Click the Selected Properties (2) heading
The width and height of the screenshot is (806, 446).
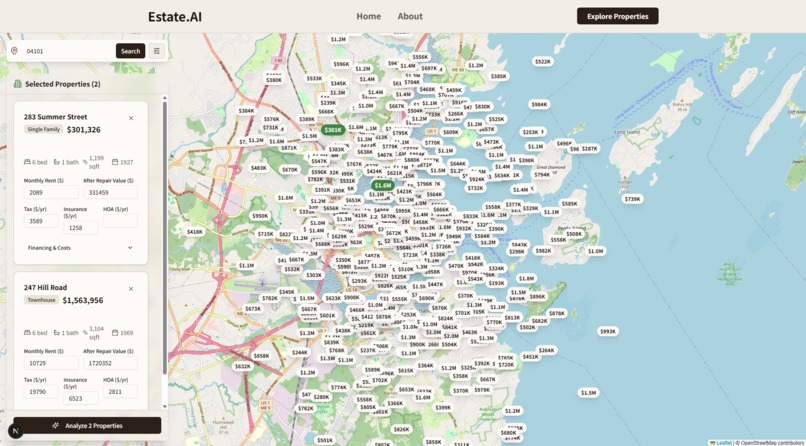click(x=63, y=84)
